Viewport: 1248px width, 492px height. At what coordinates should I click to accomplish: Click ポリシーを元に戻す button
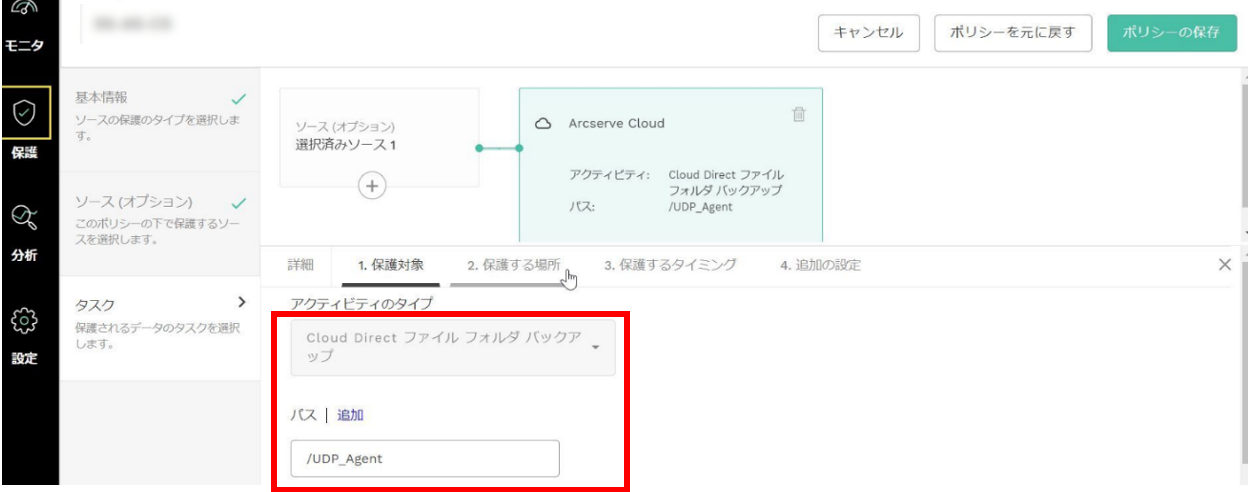[x=1013, y=32]
